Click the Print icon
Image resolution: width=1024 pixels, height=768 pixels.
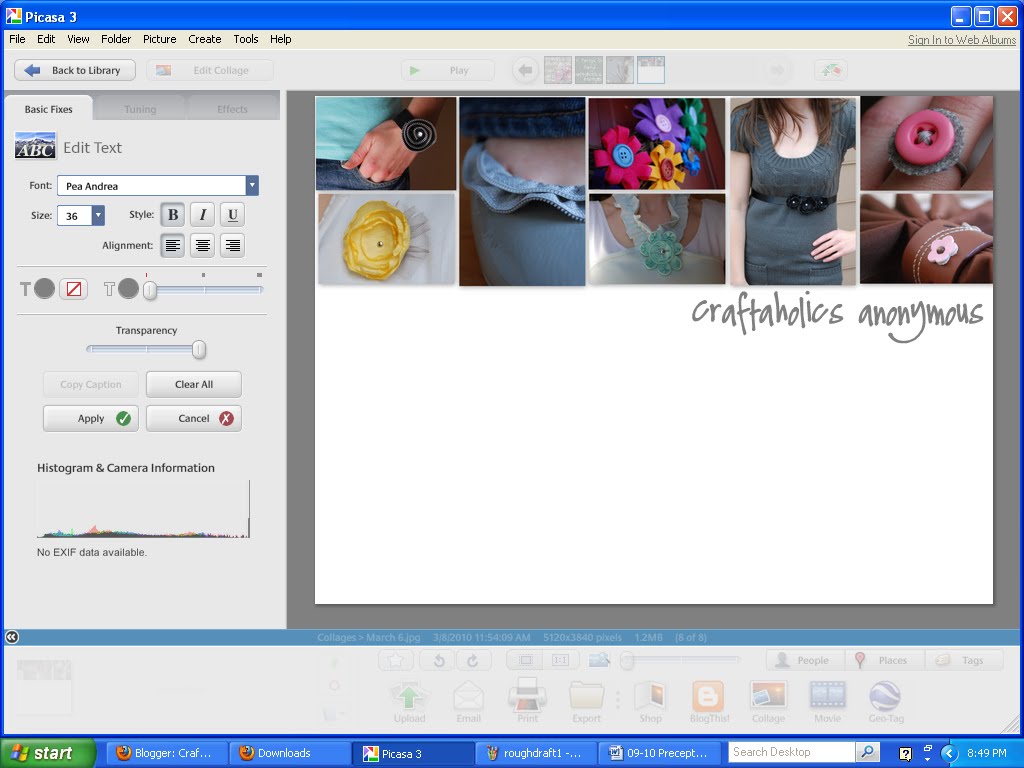(527, 696)
